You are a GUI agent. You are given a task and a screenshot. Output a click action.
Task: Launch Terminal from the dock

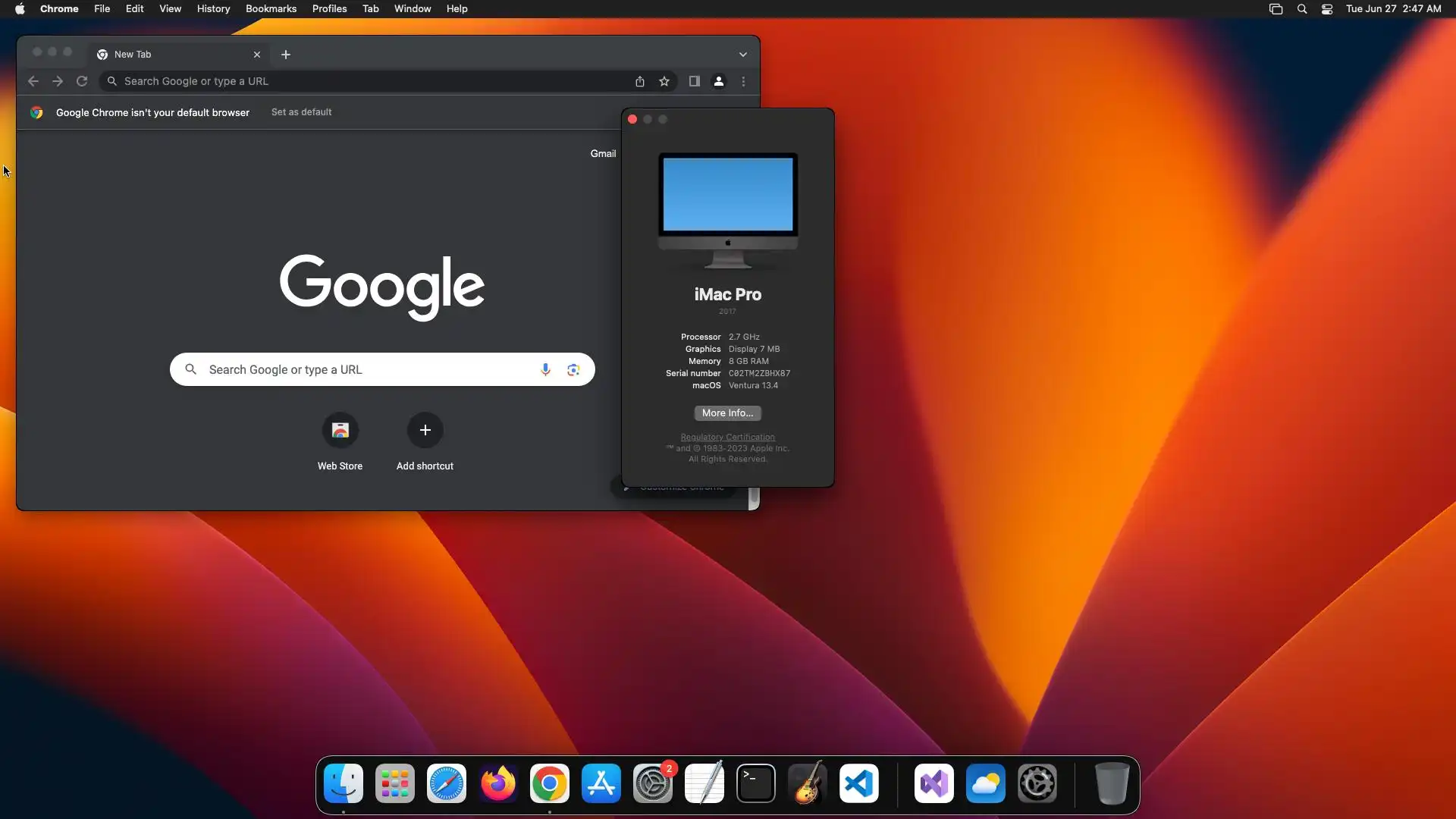(756, 783)
